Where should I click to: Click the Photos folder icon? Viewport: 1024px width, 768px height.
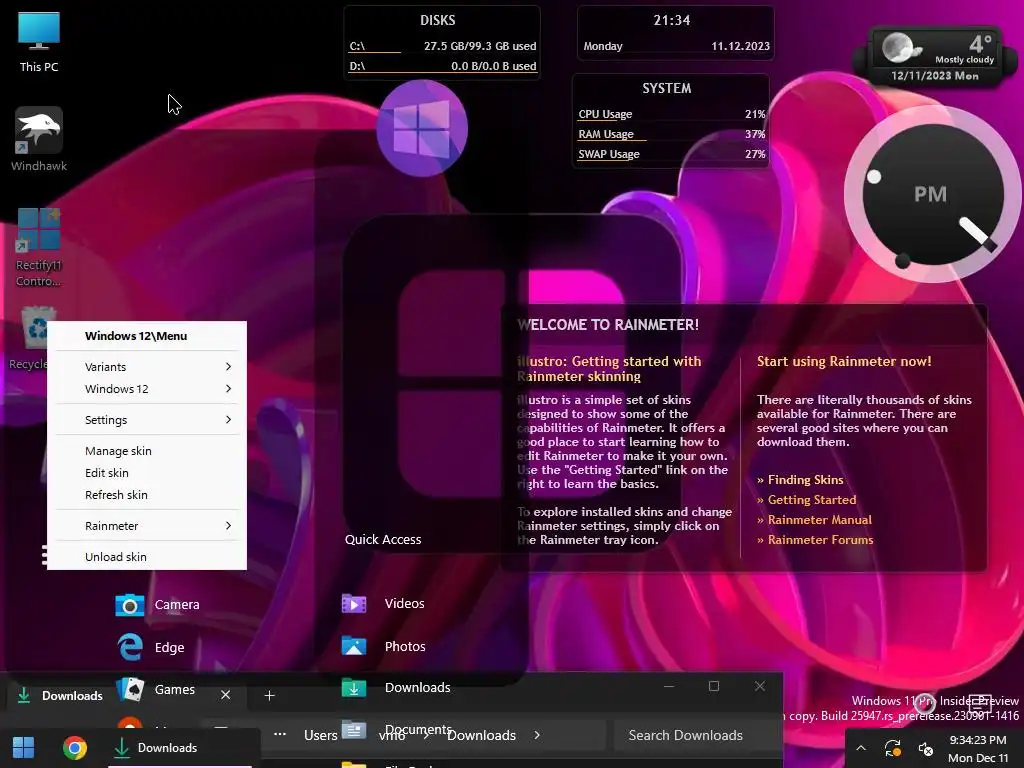[x=354, y=646]
